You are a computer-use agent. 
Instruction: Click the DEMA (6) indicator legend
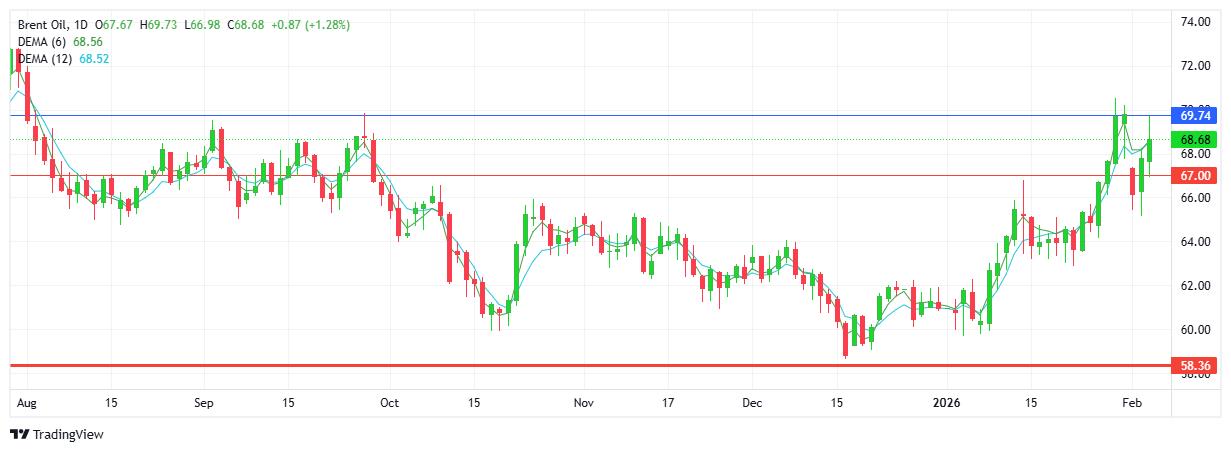point(43,41)
